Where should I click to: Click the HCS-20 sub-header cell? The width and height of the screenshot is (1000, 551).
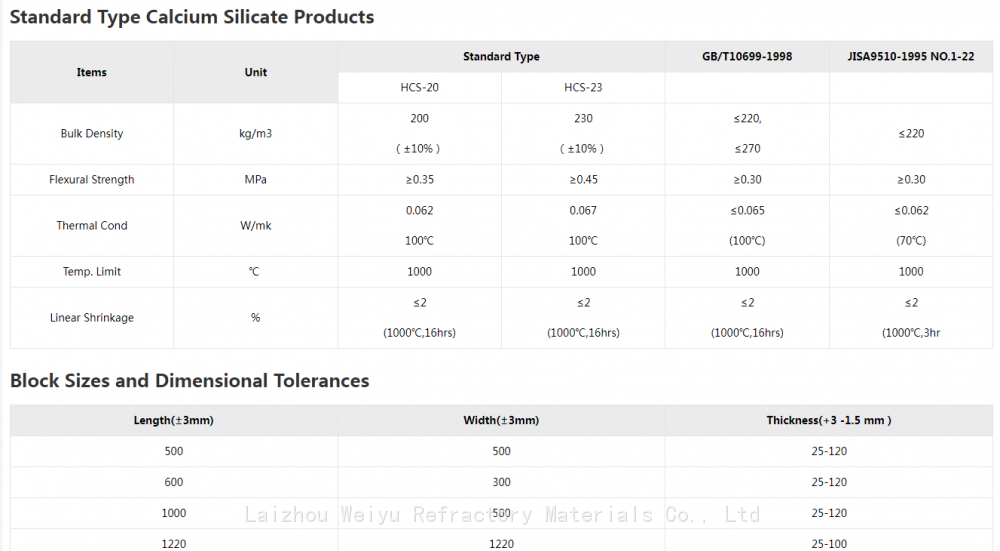[x=419, y=88]
